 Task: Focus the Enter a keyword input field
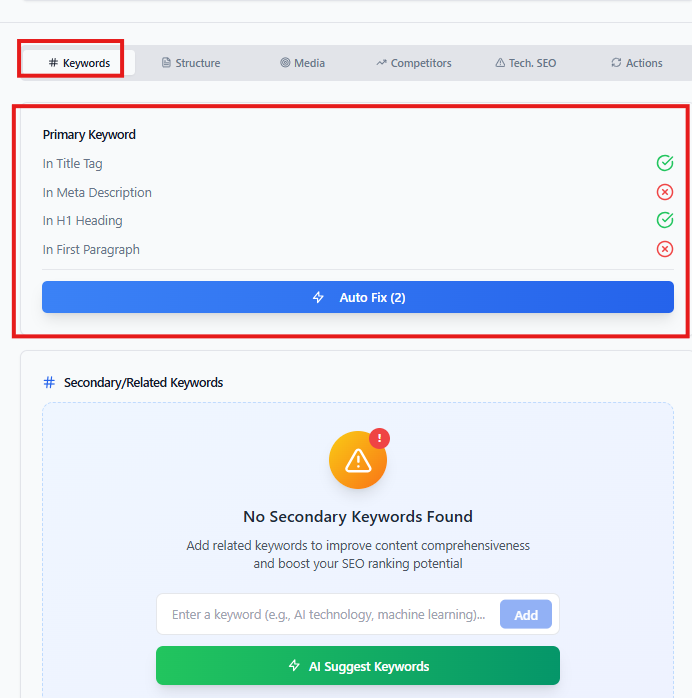[328, 614]
